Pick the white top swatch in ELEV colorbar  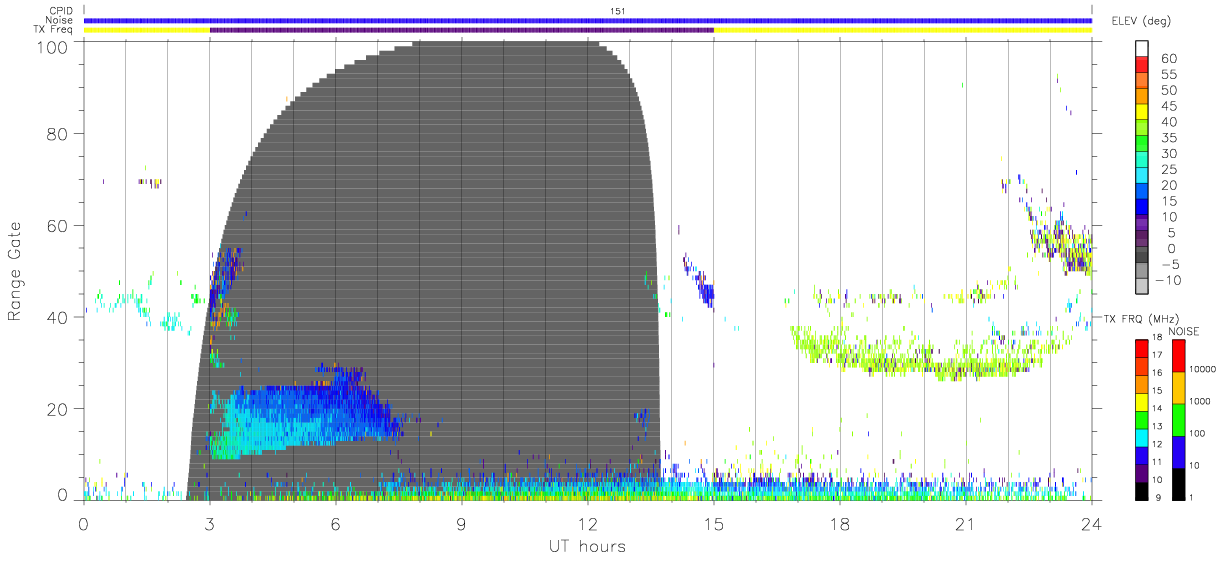click(1142, 49)
